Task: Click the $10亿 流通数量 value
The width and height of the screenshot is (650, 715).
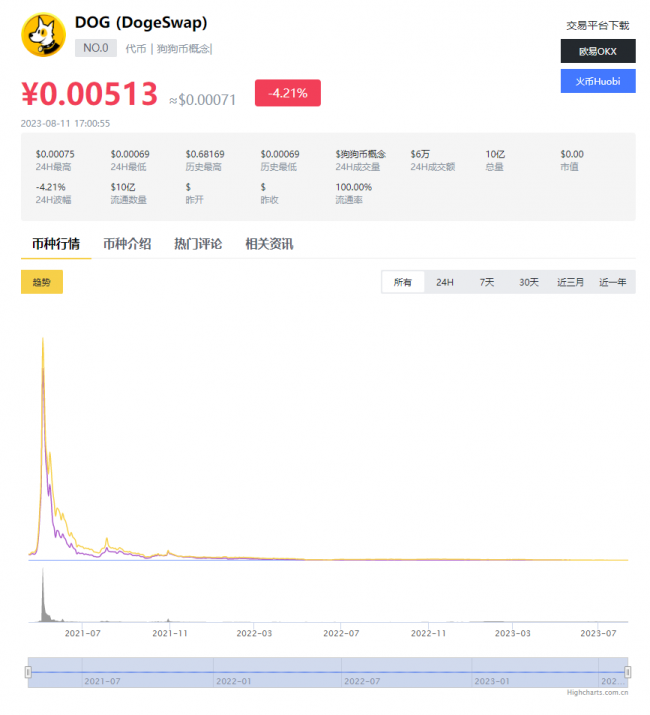Action: pyautogui.click(x=123, y=187)
